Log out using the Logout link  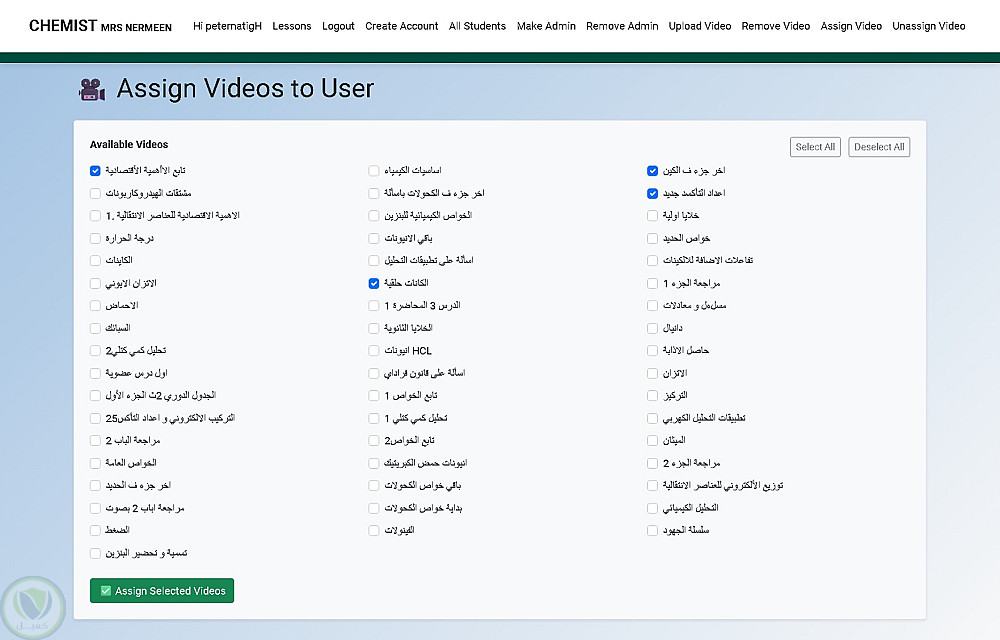(x=338, y=26)
